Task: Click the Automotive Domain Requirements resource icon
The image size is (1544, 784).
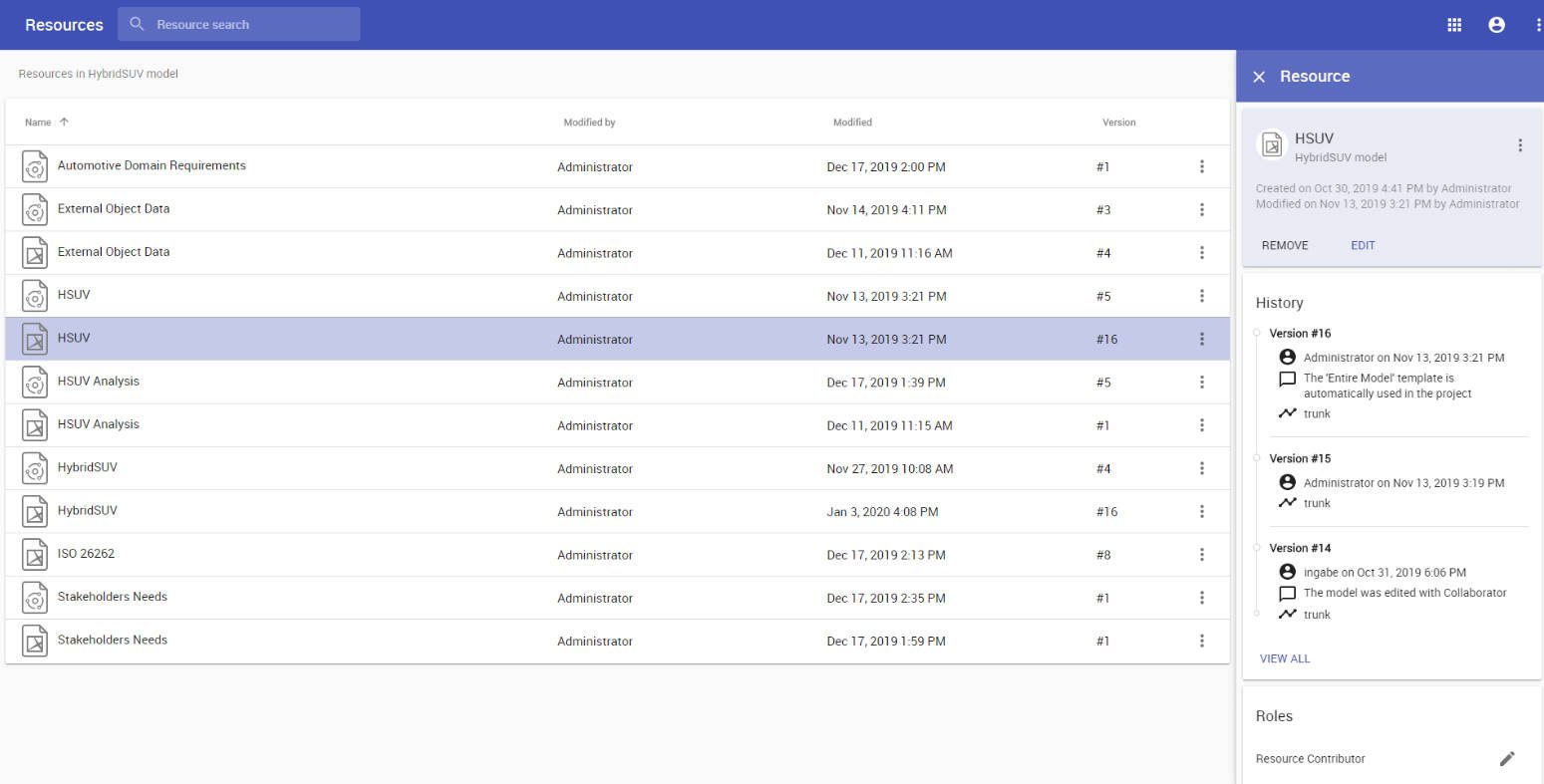Action: (35, 167)
